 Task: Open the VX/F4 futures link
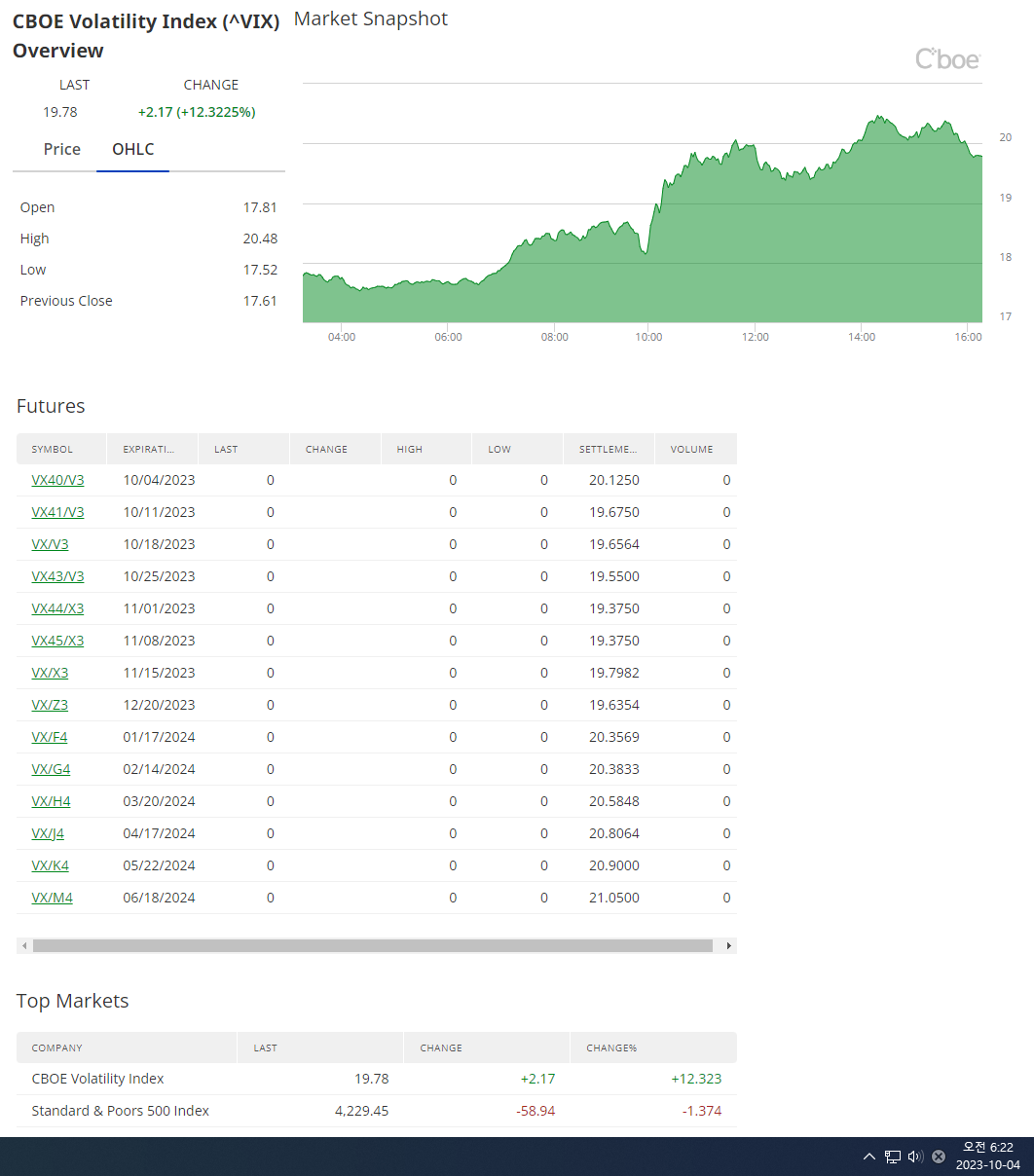[x=50, y=737]
